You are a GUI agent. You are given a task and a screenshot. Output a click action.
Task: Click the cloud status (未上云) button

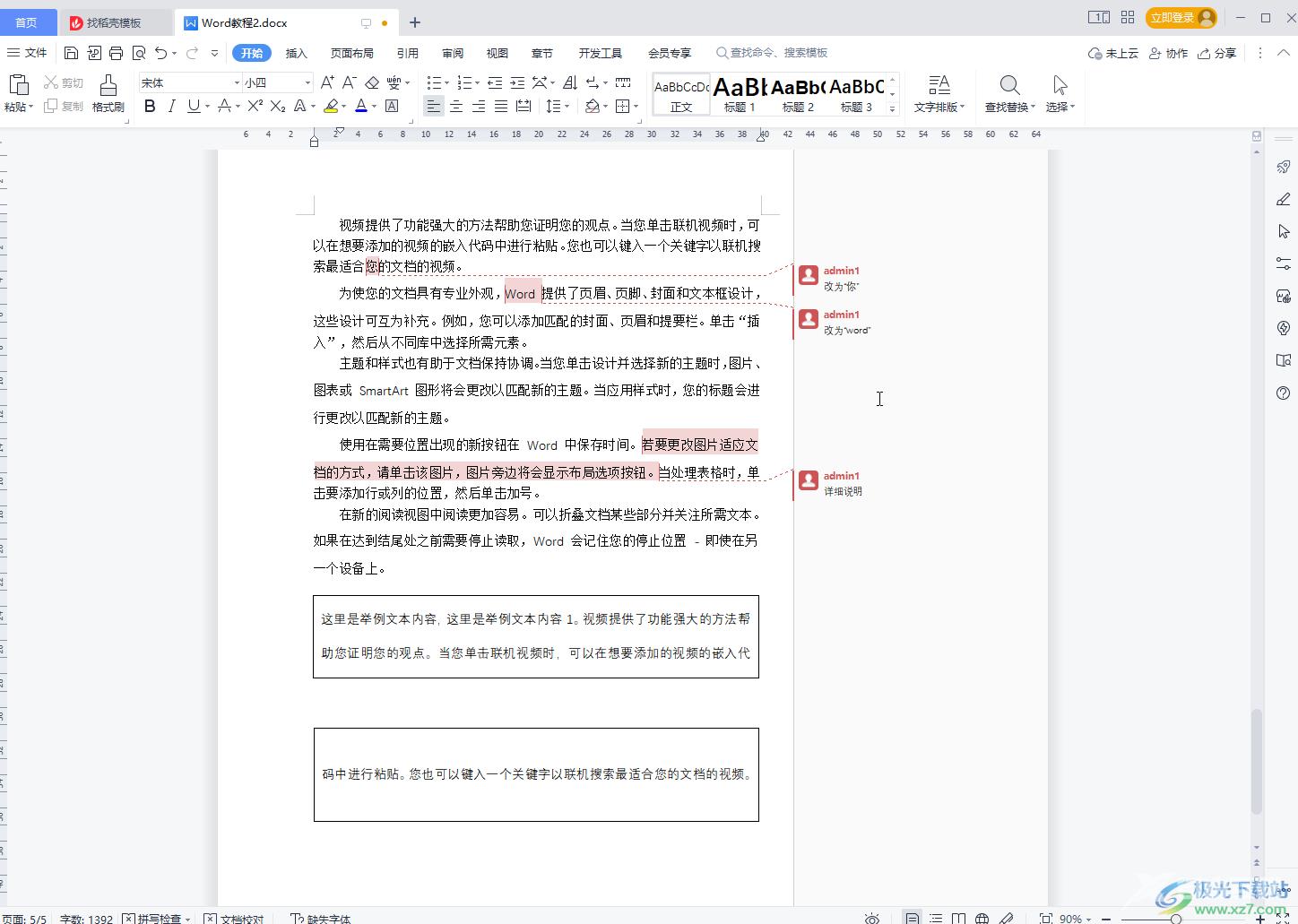(1113, 53)
